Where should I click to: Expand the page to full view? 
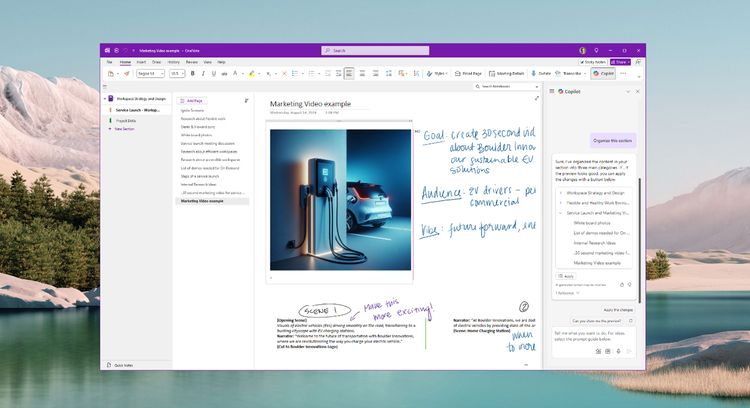(x=537, y=98)
